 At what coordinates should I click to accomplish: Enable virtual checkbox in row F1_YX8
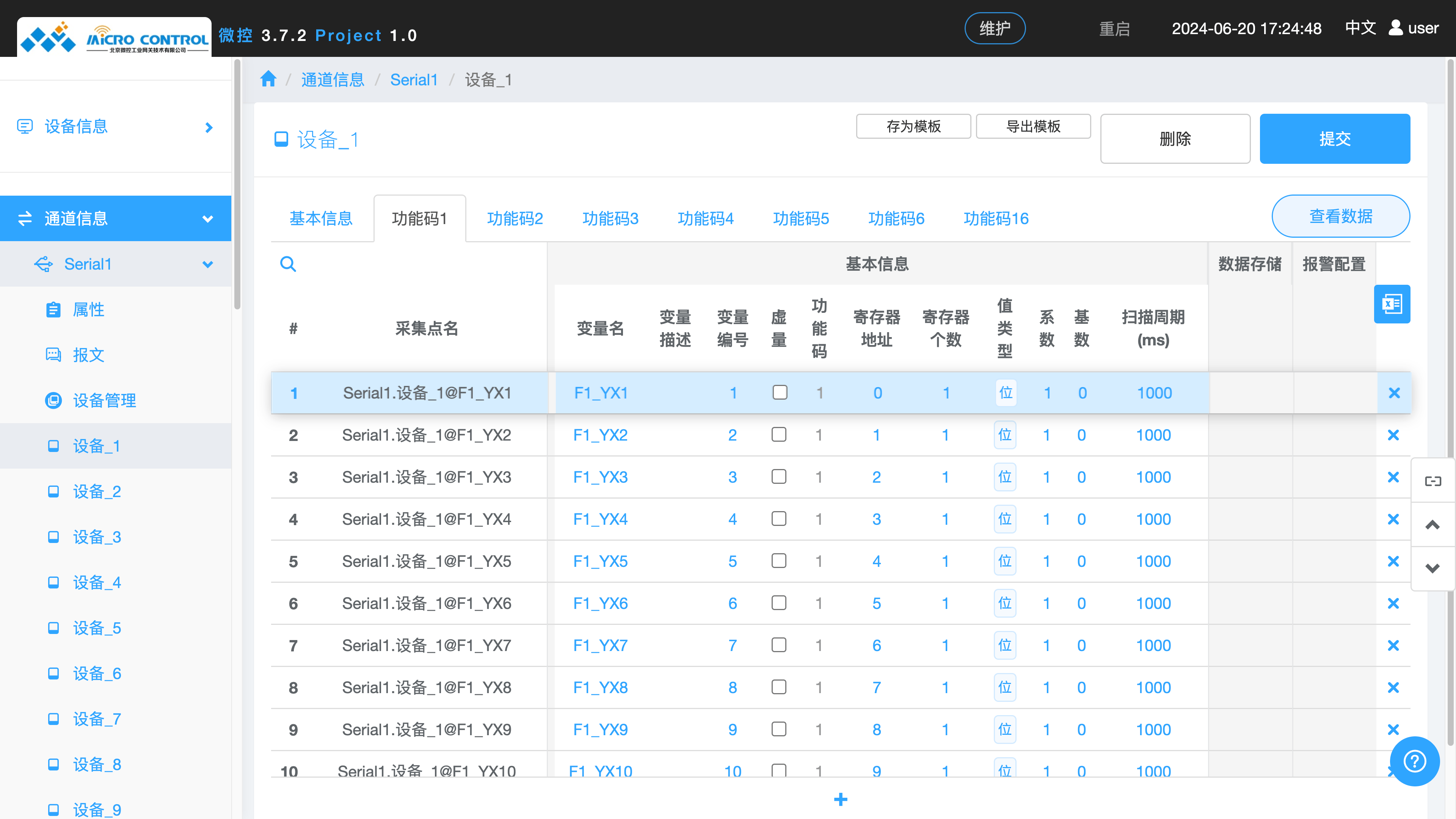[778, 687]
